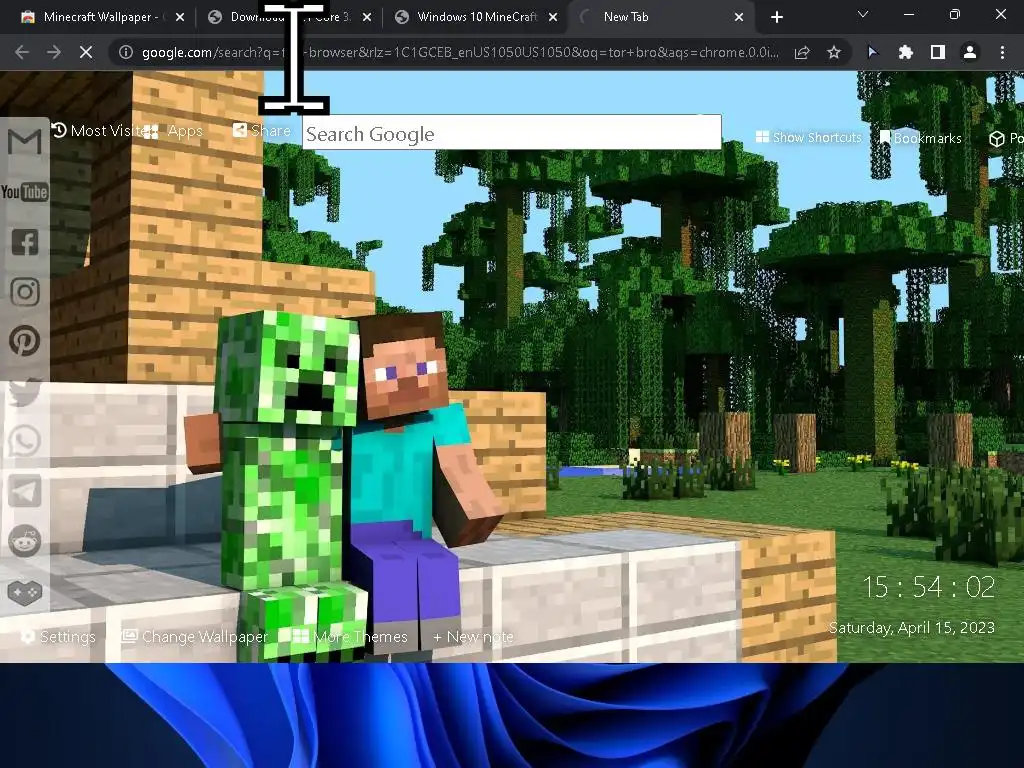Click Show Shortcuts

click(x=808, y=137)
